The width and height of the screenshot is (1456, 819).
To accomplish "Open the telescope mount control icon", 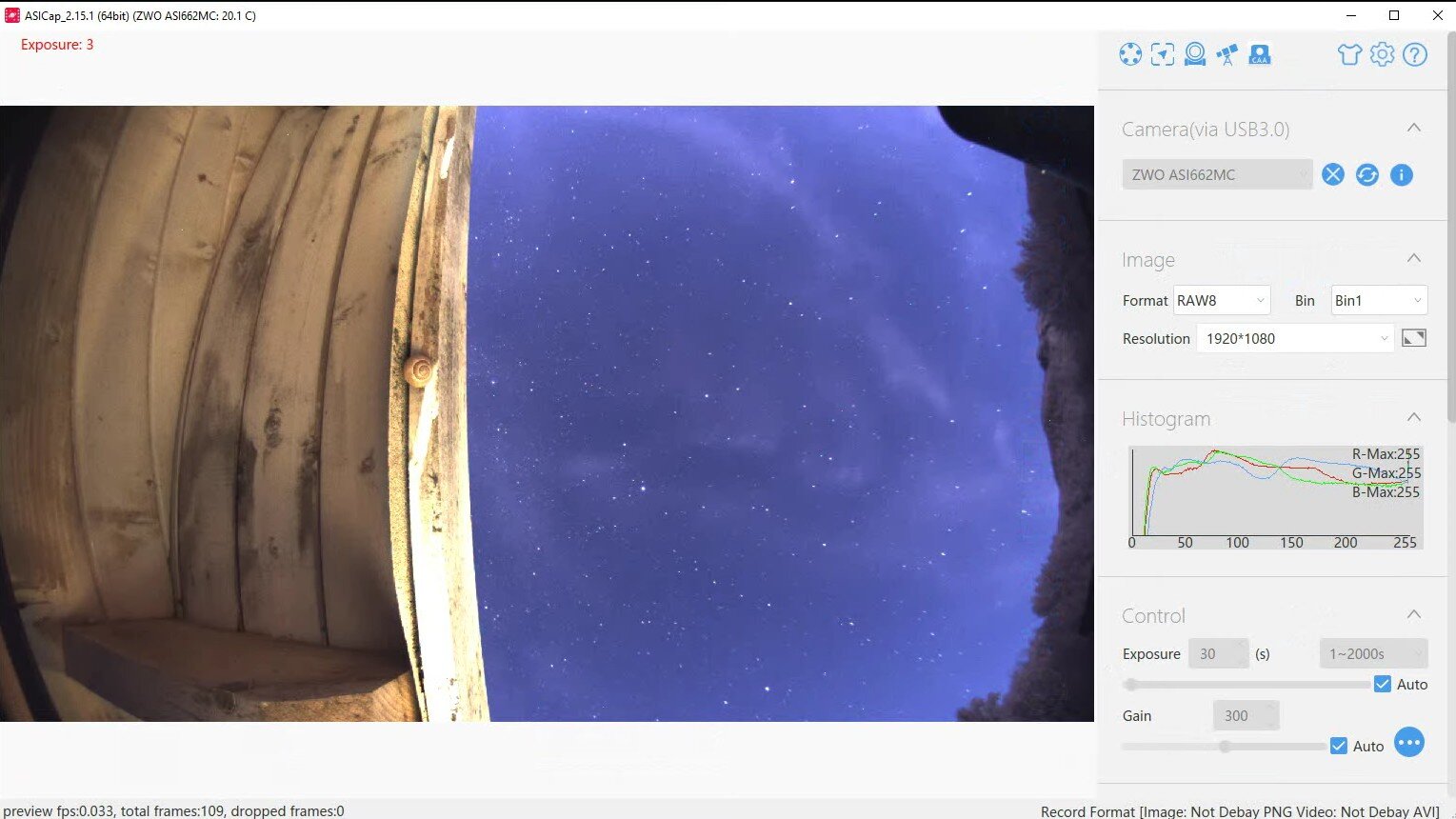I will (1227, 54).
